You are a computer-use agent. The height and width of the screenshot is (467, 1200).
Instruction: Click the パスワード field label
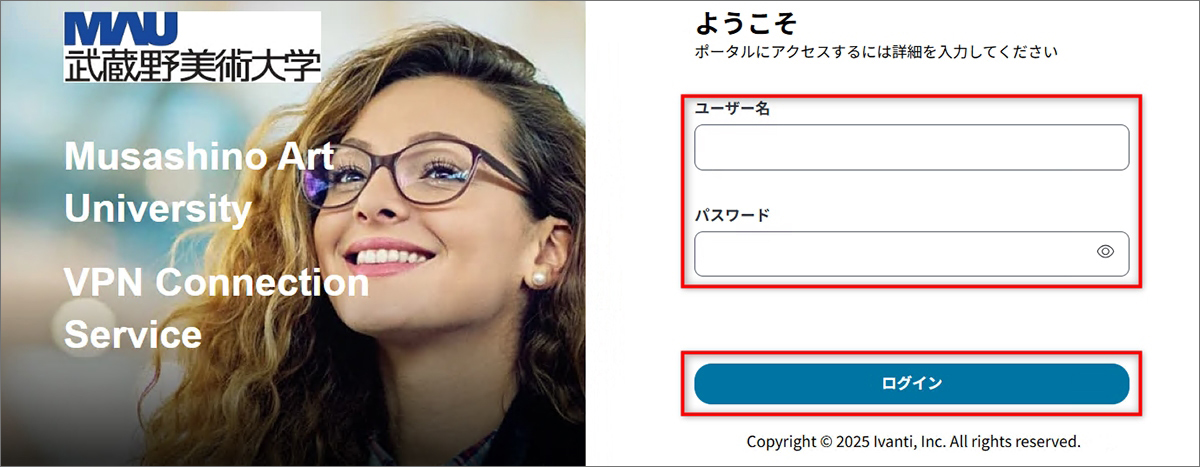tap(731, 215)
